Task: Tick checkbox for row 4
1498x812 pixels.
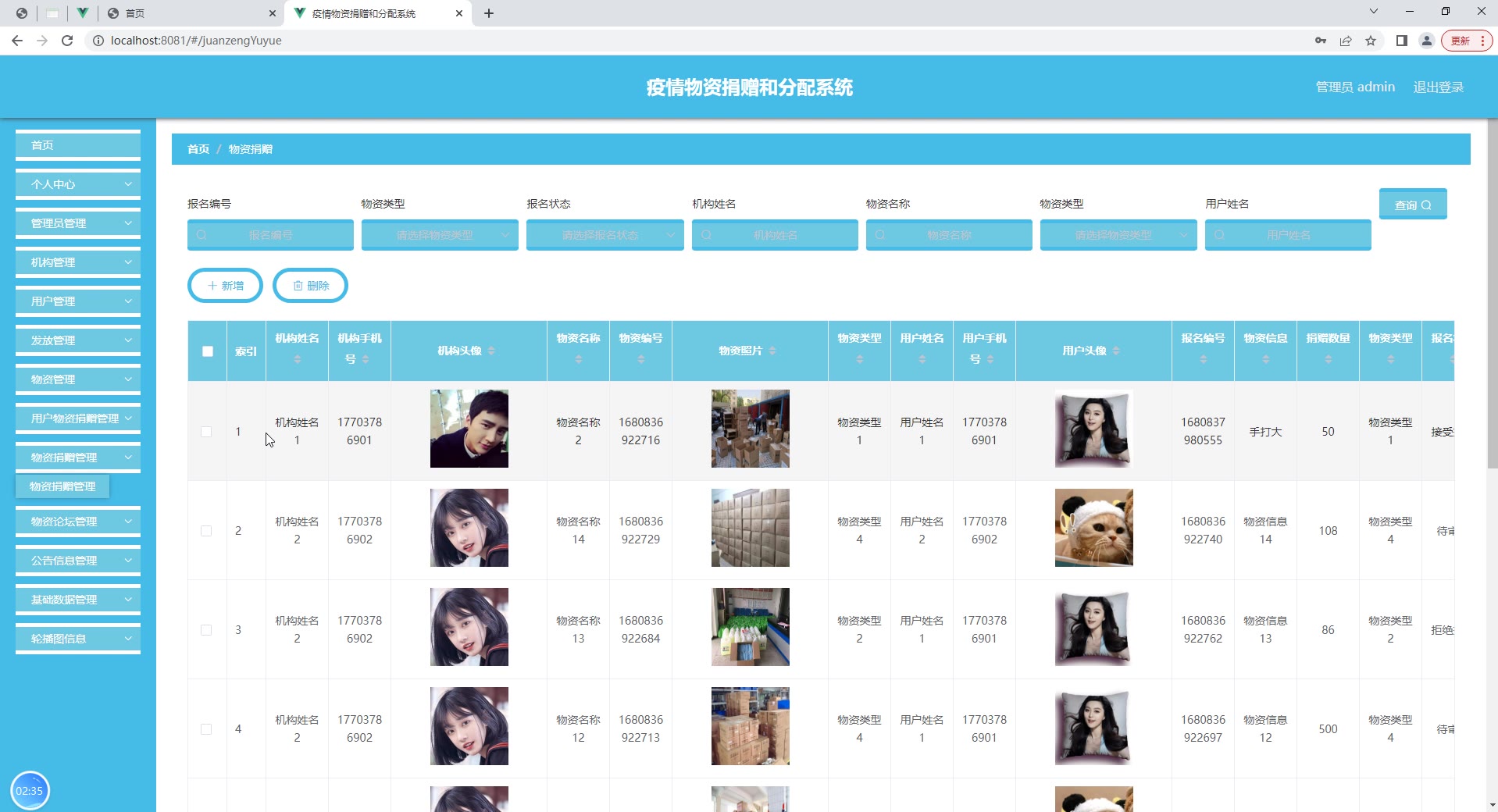Action: click(x=206, y=729)
